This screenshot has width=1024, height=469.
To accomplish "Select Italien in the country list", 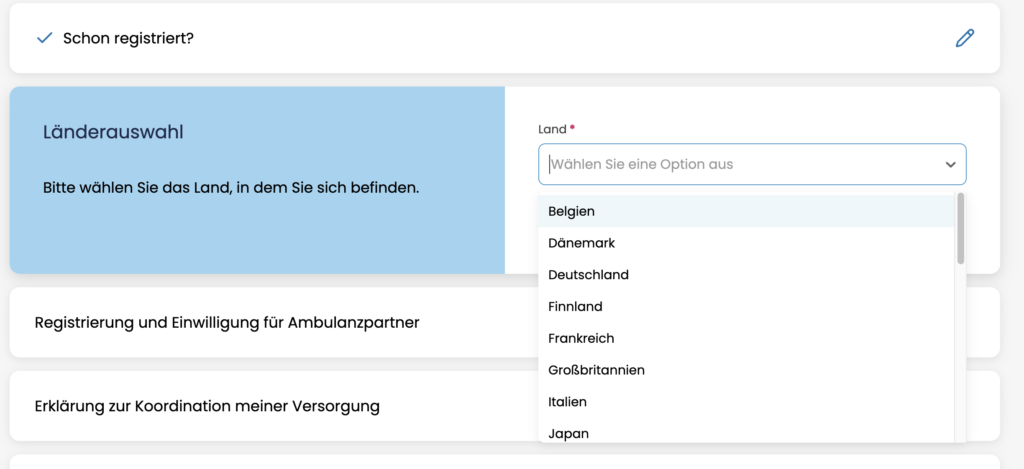I will [746, 402].
